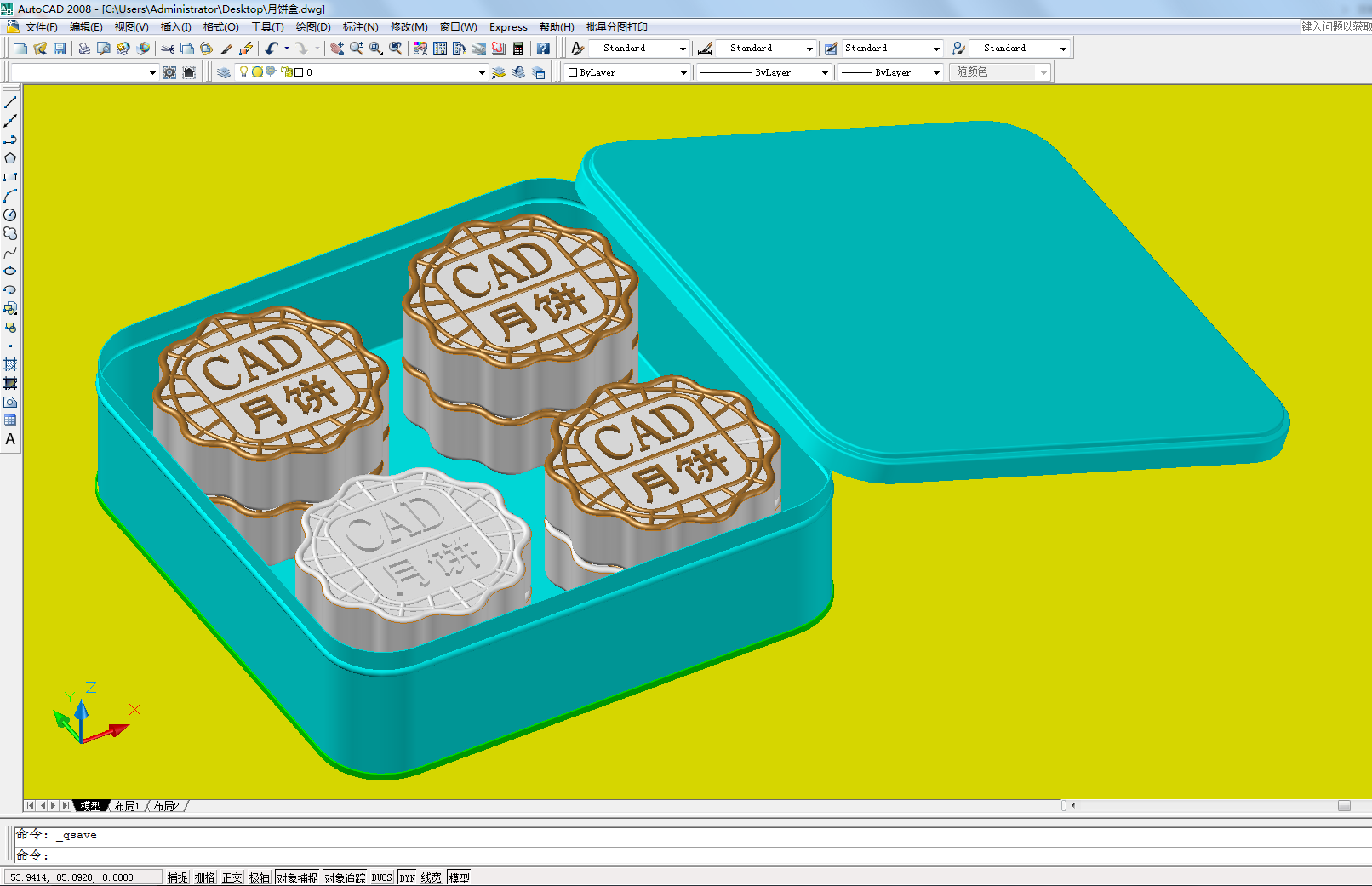Open the lineweight ByLayer dropdown

click(x=936, y=72)
